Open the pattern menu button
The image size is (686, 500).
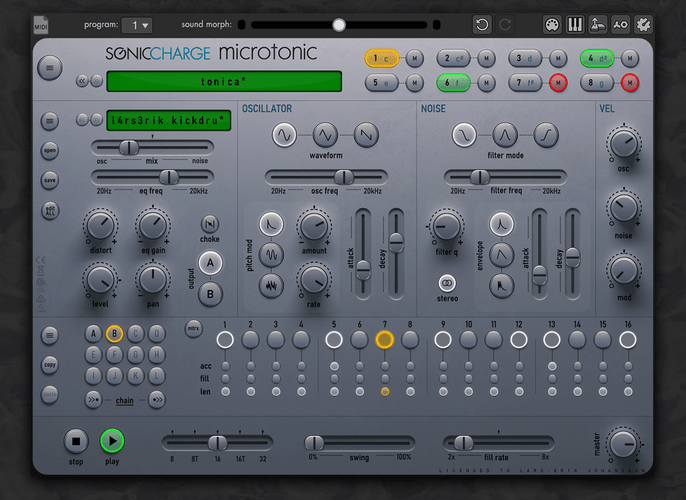point(50,336)
